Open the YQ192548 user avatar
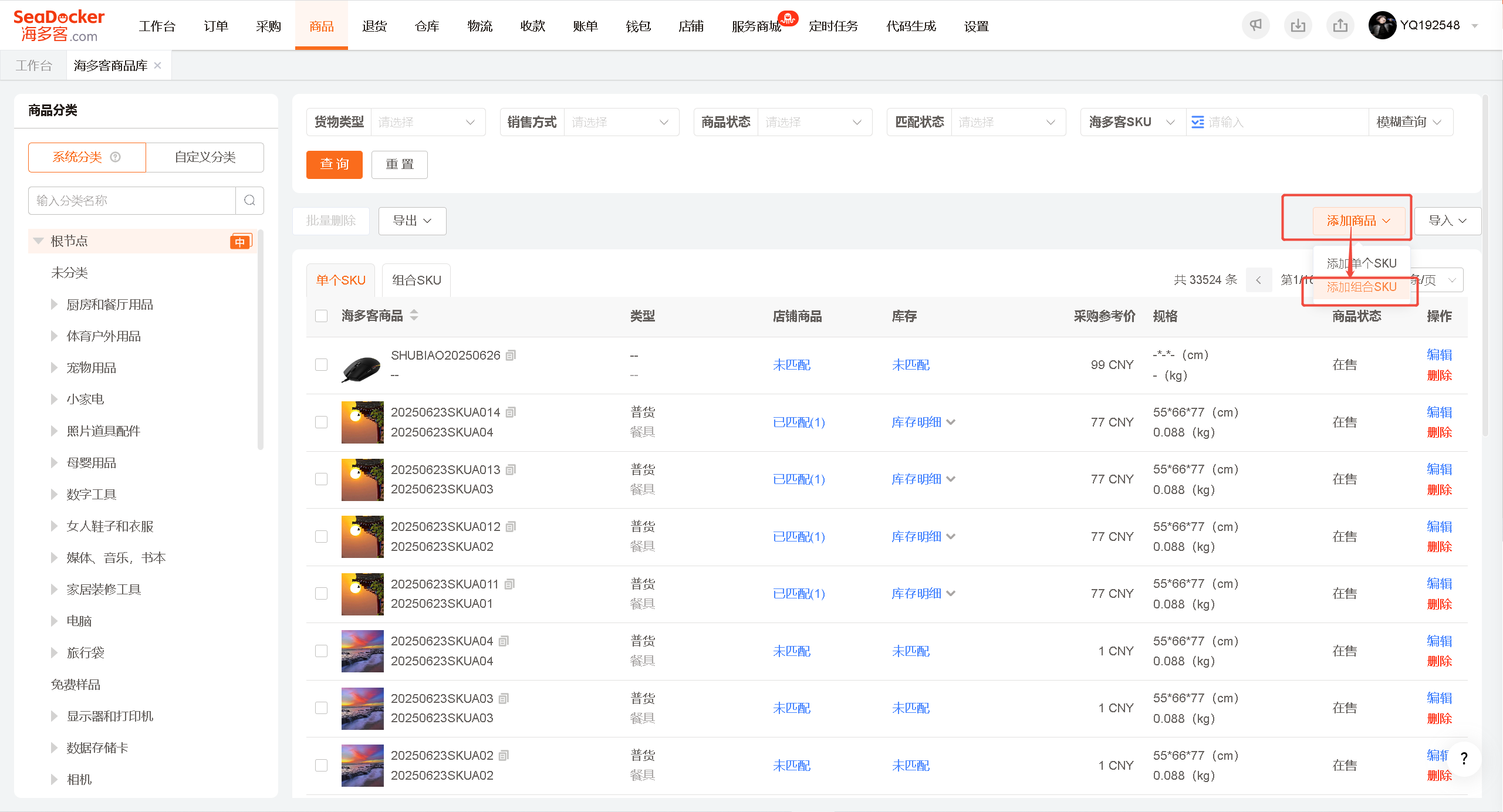The image size is (1503, 812). [1383, 26]
